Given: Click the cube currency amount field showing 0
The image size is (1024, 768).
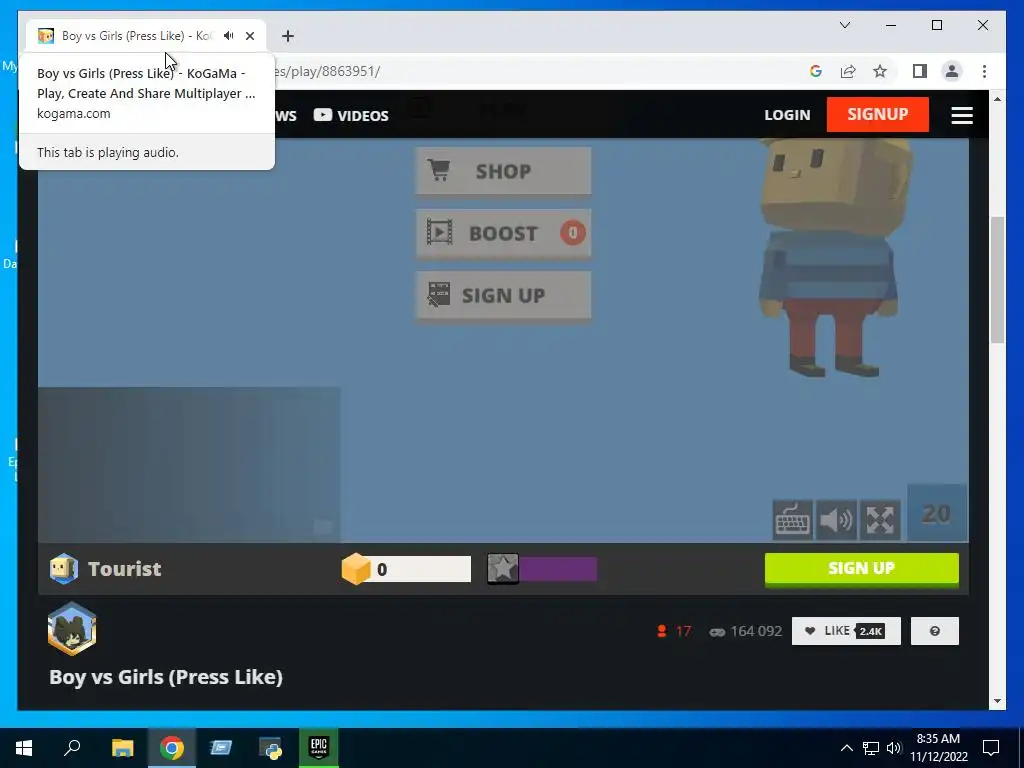Looking at the screenshot, I should click(x=421, y=569).
